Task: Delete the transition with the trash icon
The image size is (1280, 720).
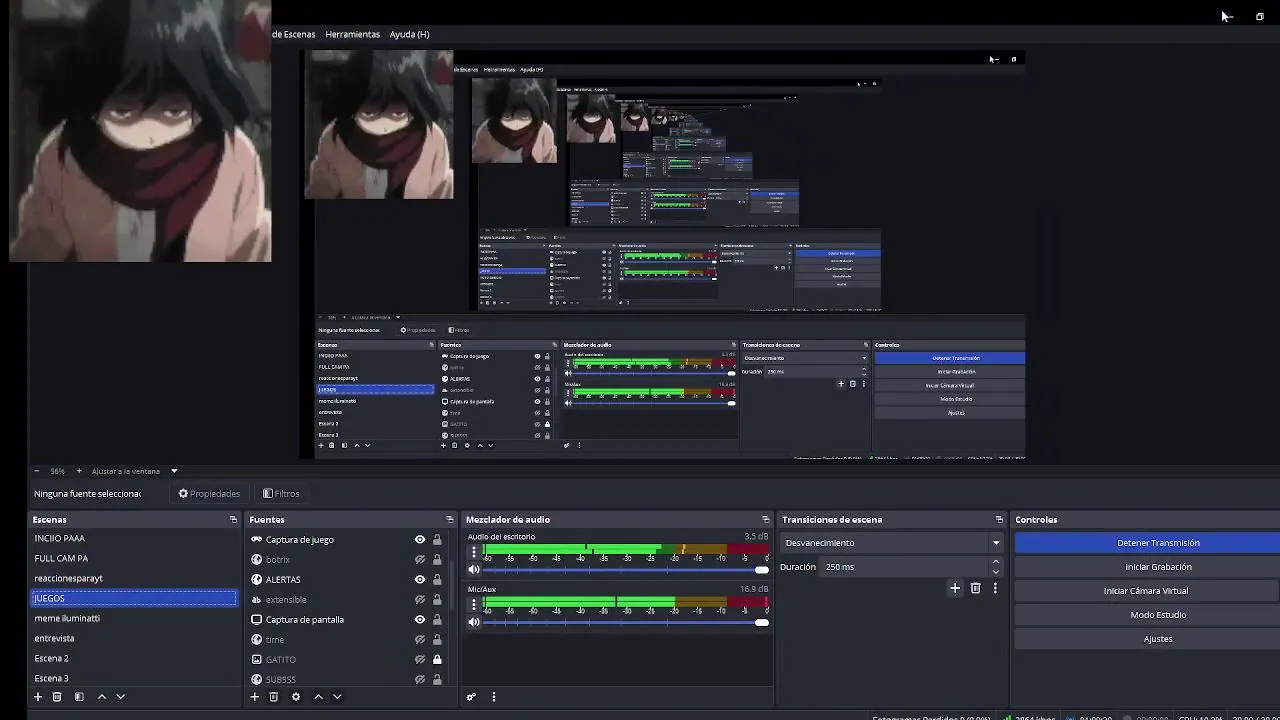Action: click(976, 588)
